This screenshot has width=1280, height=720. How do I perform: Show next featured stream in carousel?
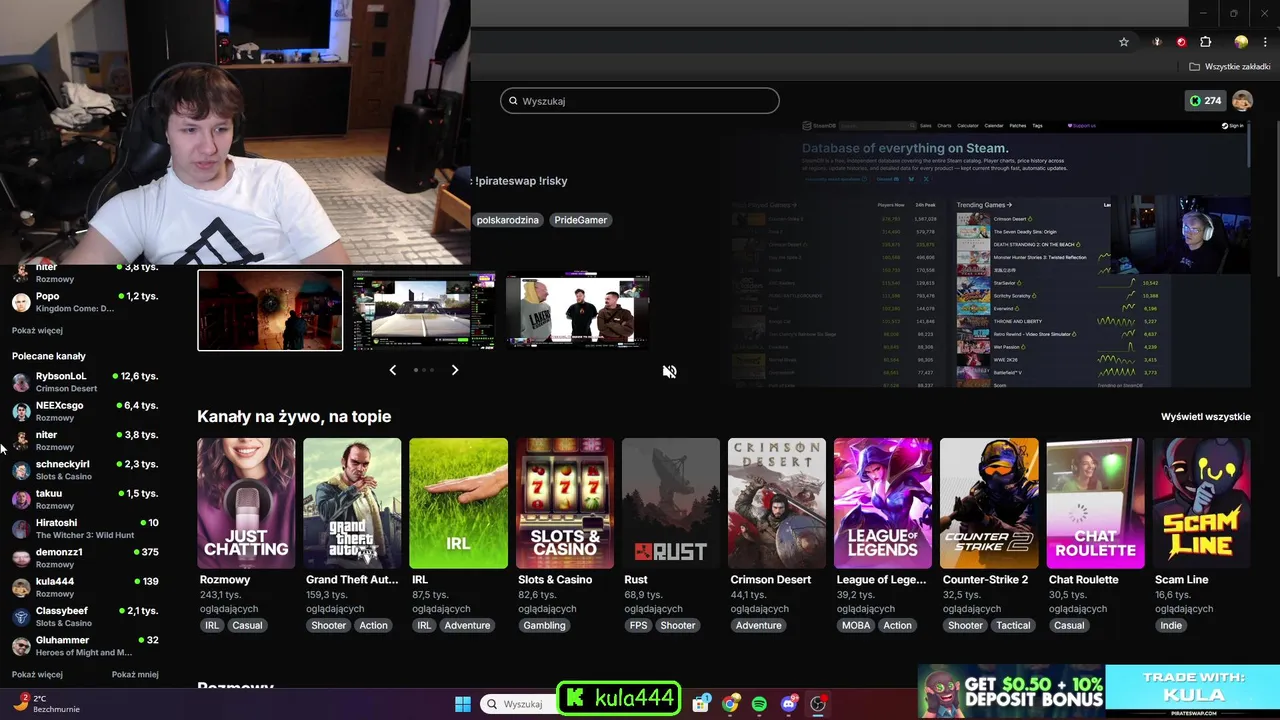click(x=455, y=370)
